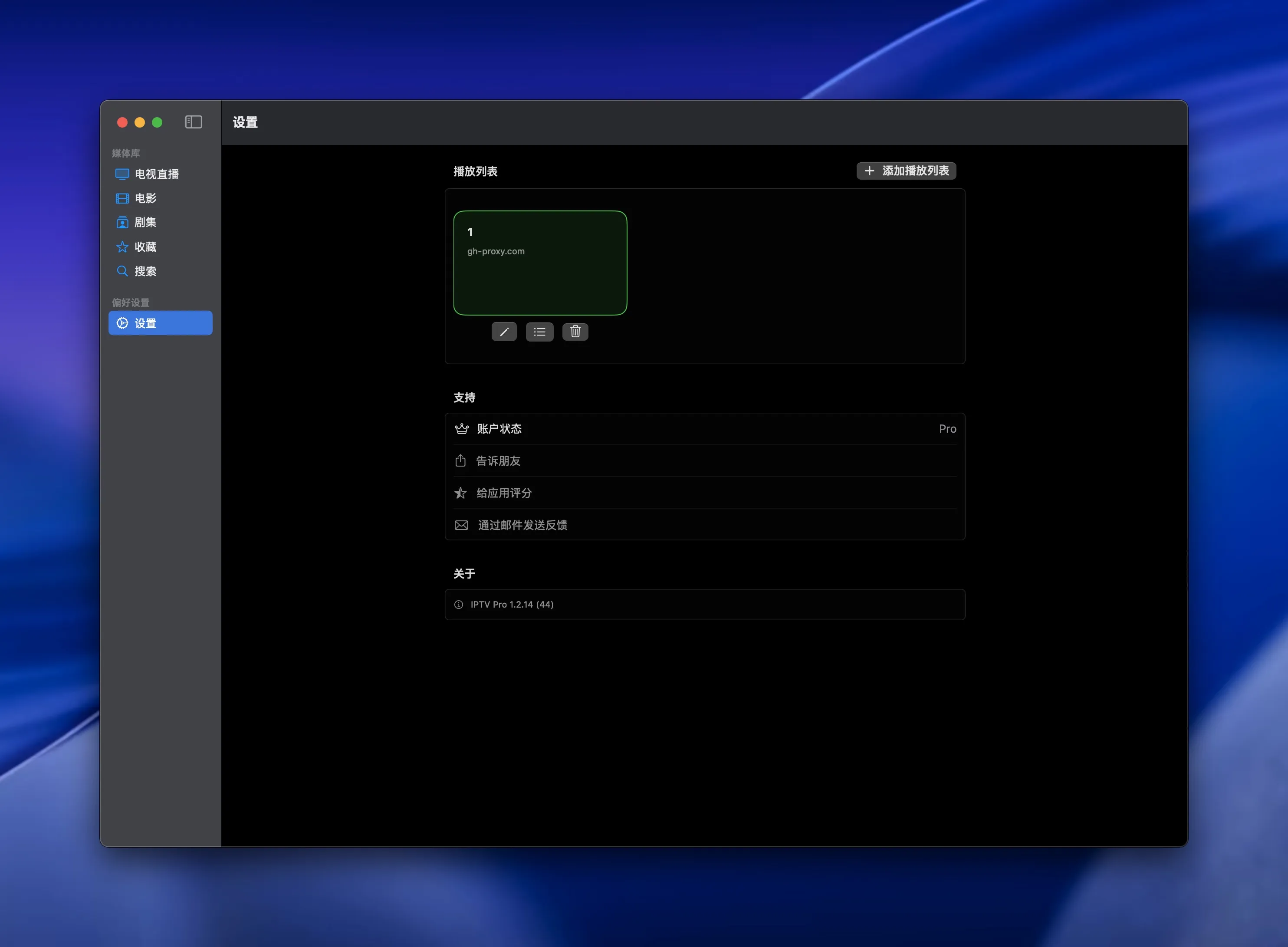
Task: Go to the 电影 movies section
Action: click(161, 198)
